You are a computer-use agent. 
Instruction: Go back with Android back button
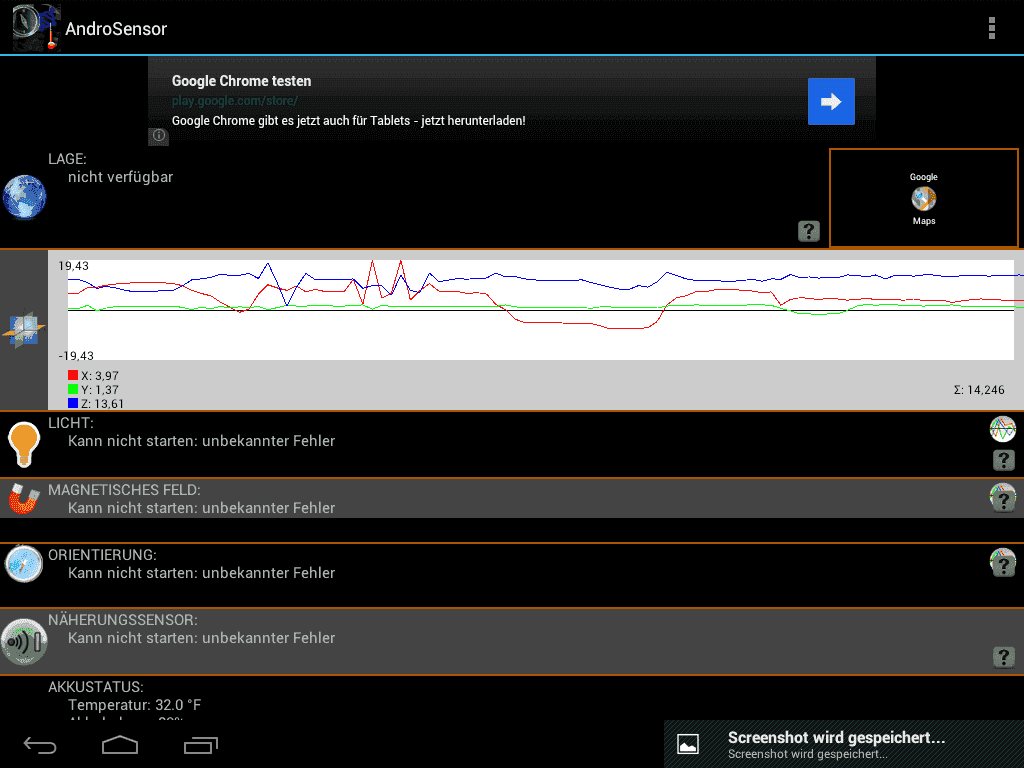click(x=40, y=745)
